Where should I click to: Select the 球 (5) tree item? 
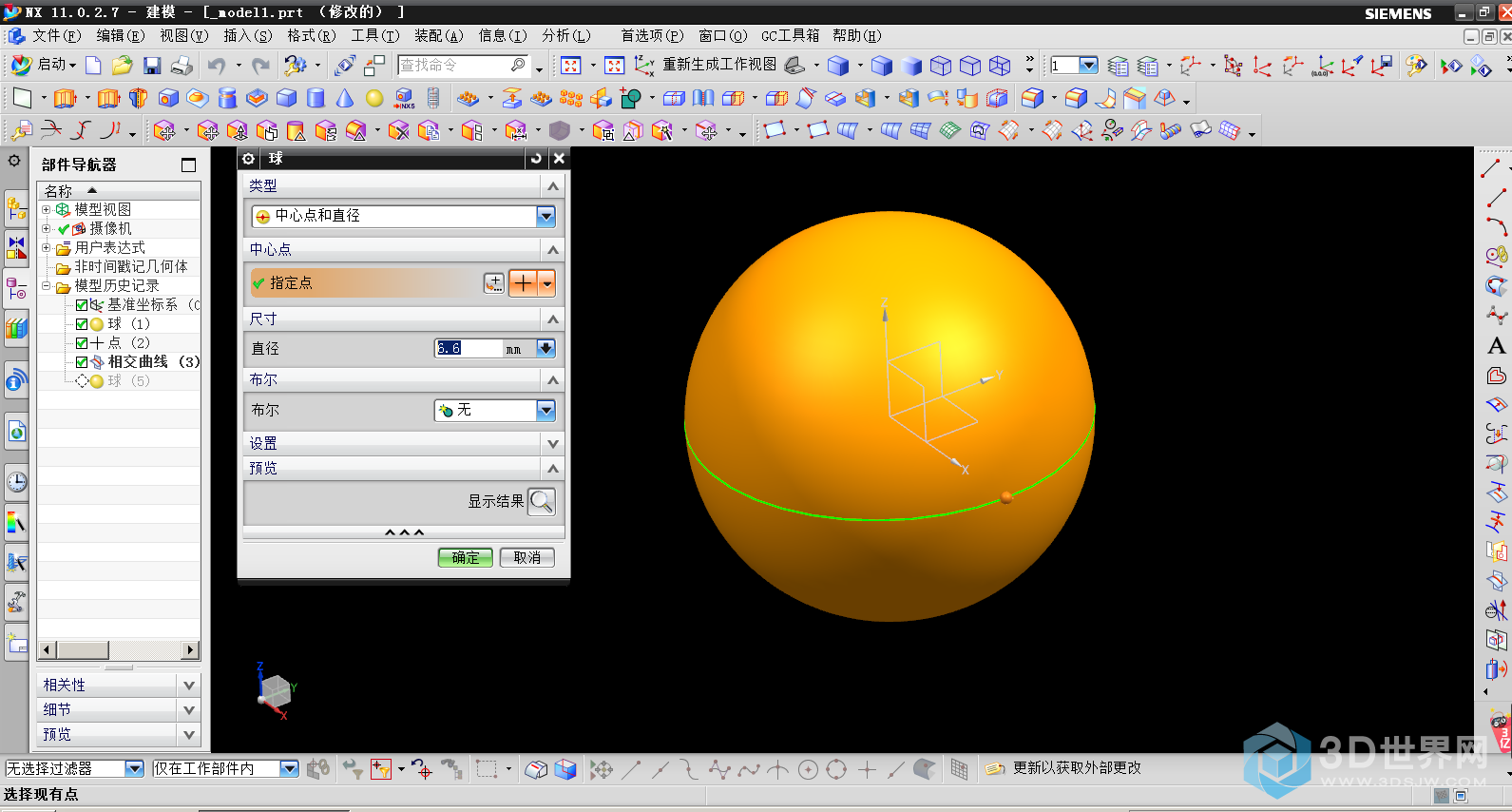click(127, 381)
